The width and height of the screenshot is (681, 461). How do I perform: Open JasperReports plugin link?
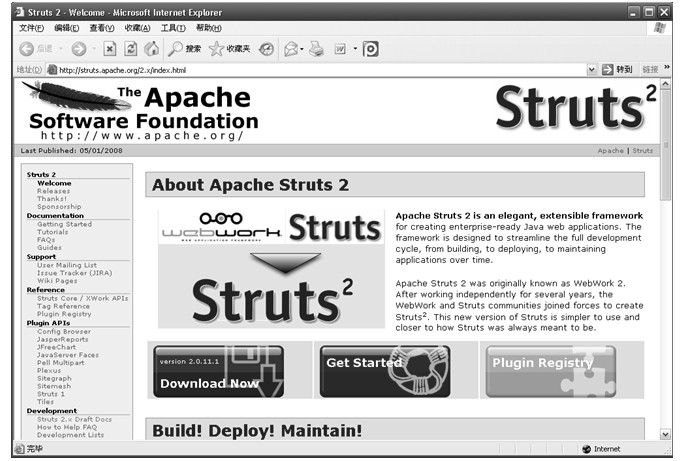[x=63, y=339]
